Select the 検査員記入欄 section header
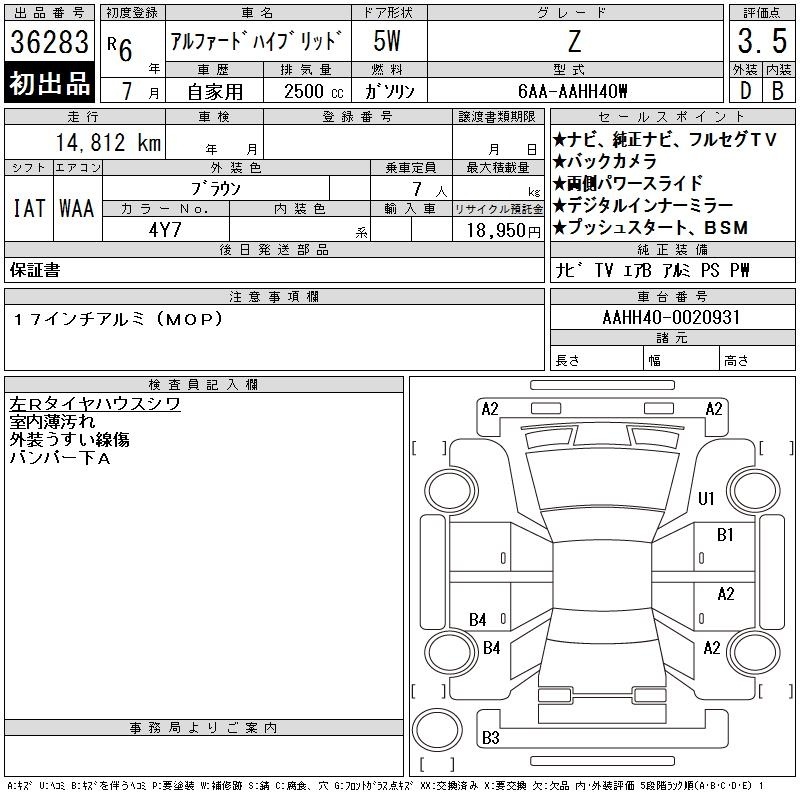800x800 pixels. tap(203, 385)
